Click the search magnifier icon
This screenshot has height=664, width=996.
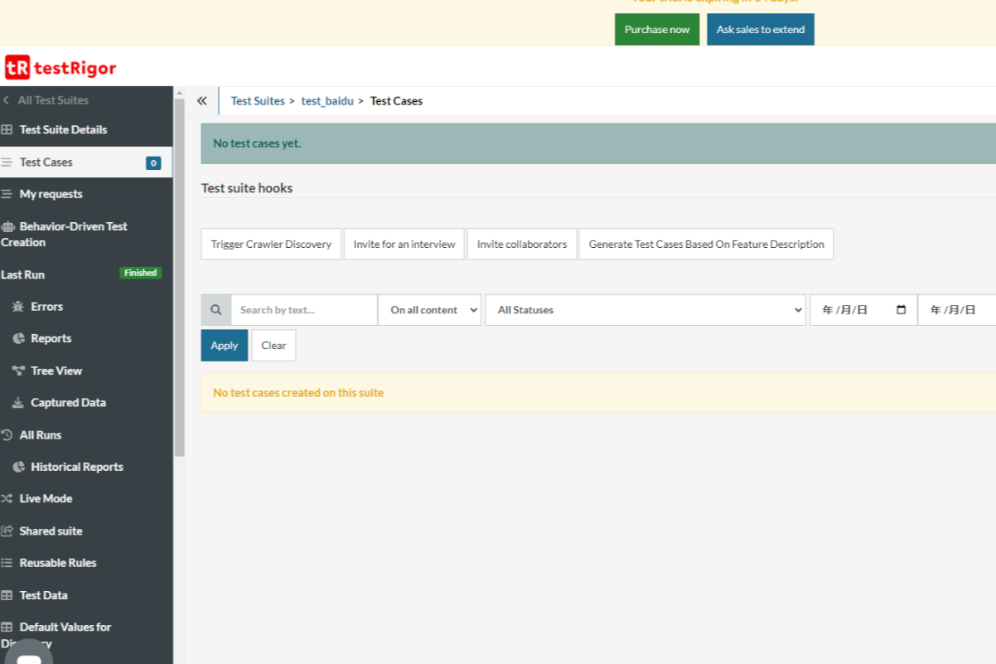tap(216, 310)
